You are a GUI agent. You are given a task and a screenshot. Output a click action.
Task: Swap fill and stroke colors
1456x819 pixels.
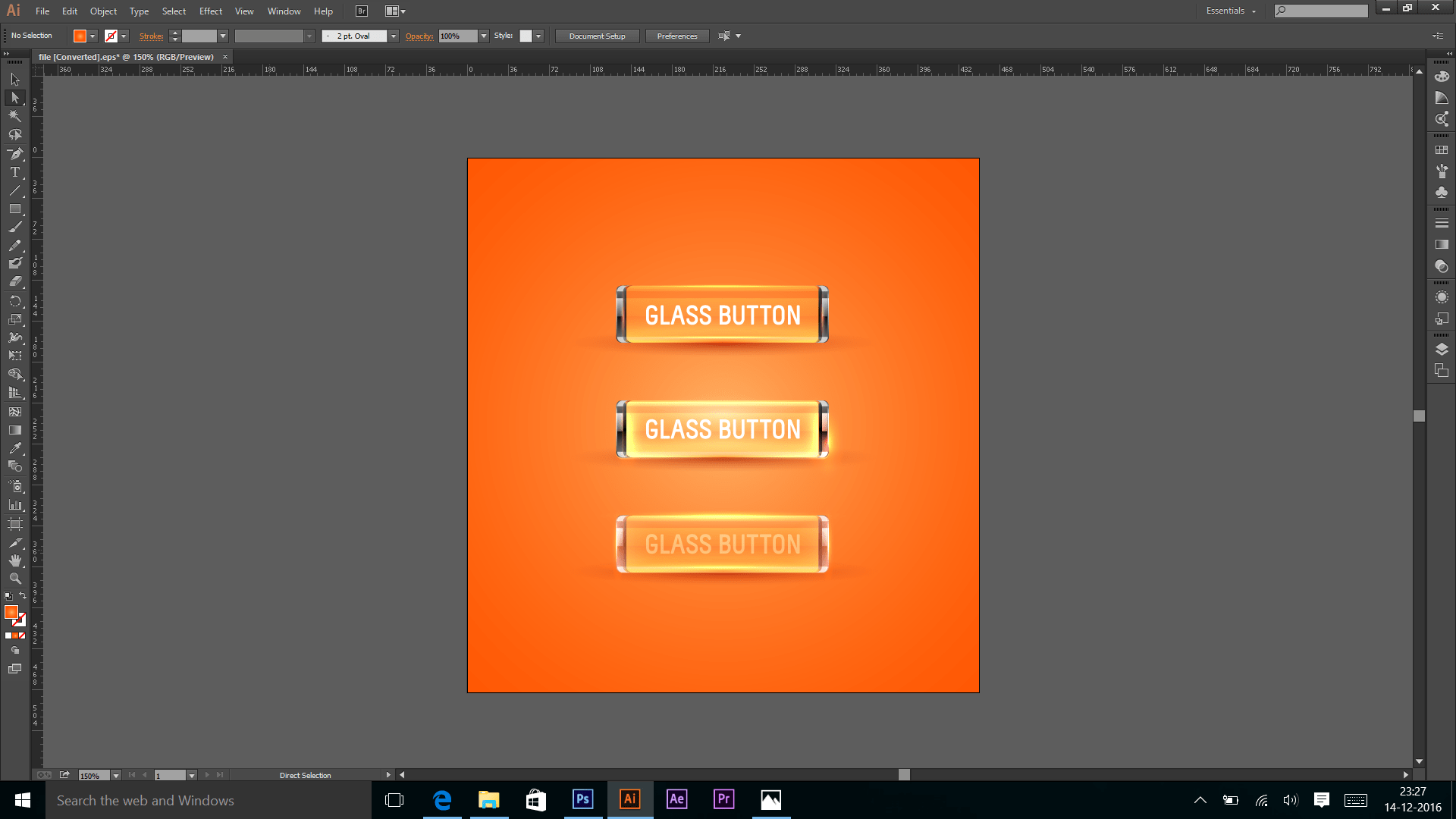coord(23,596)
